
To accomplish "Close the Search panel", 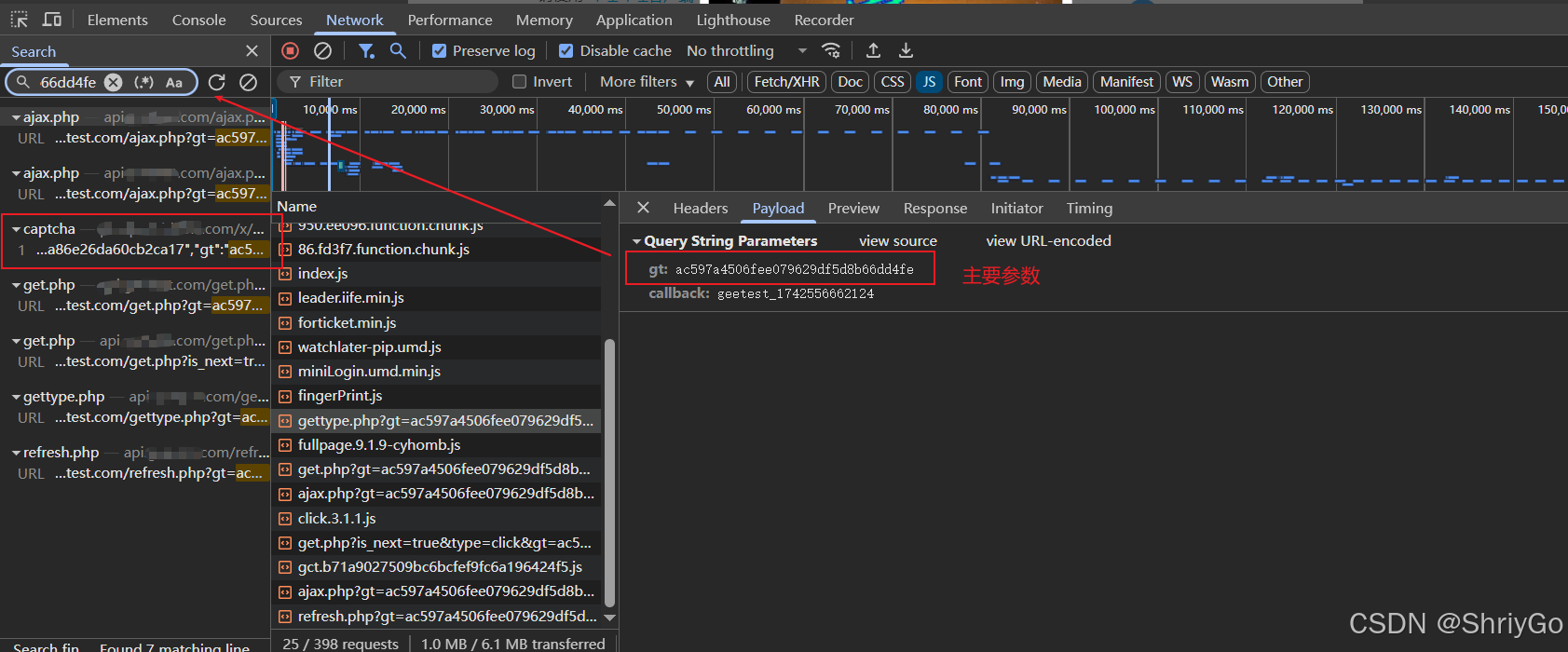I will tap(252, 51).
